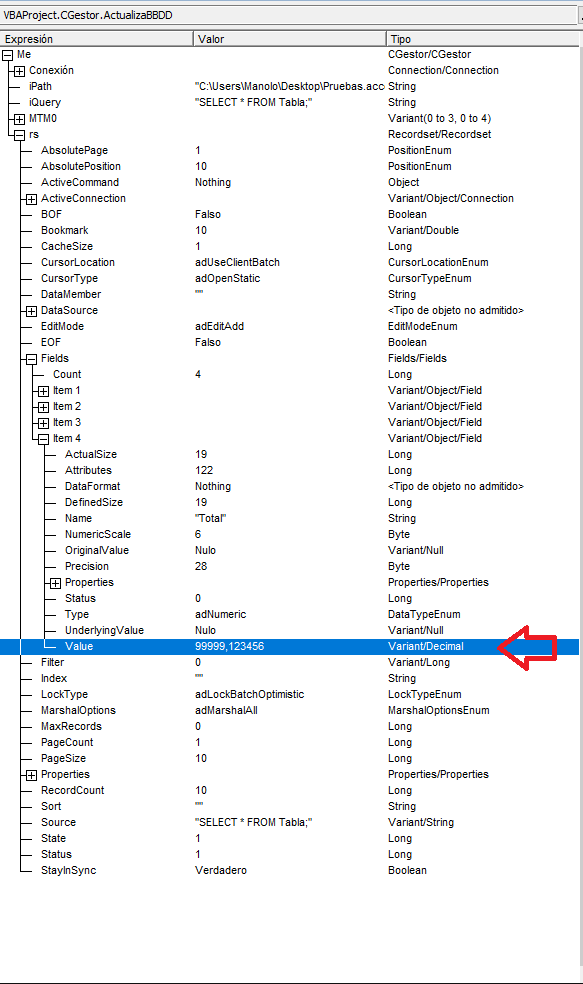Select the Expresión column header
Image resolution: width=583 pixels, height=984 pixels.
point(97,39)
